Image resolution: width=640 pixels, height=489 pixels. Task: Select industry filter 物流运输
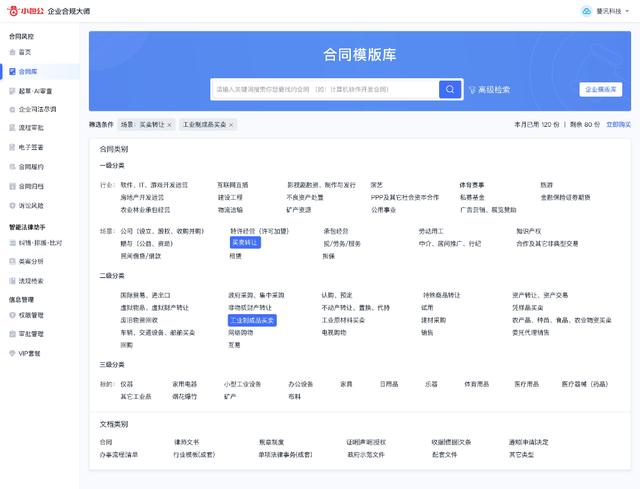(230, 210)
